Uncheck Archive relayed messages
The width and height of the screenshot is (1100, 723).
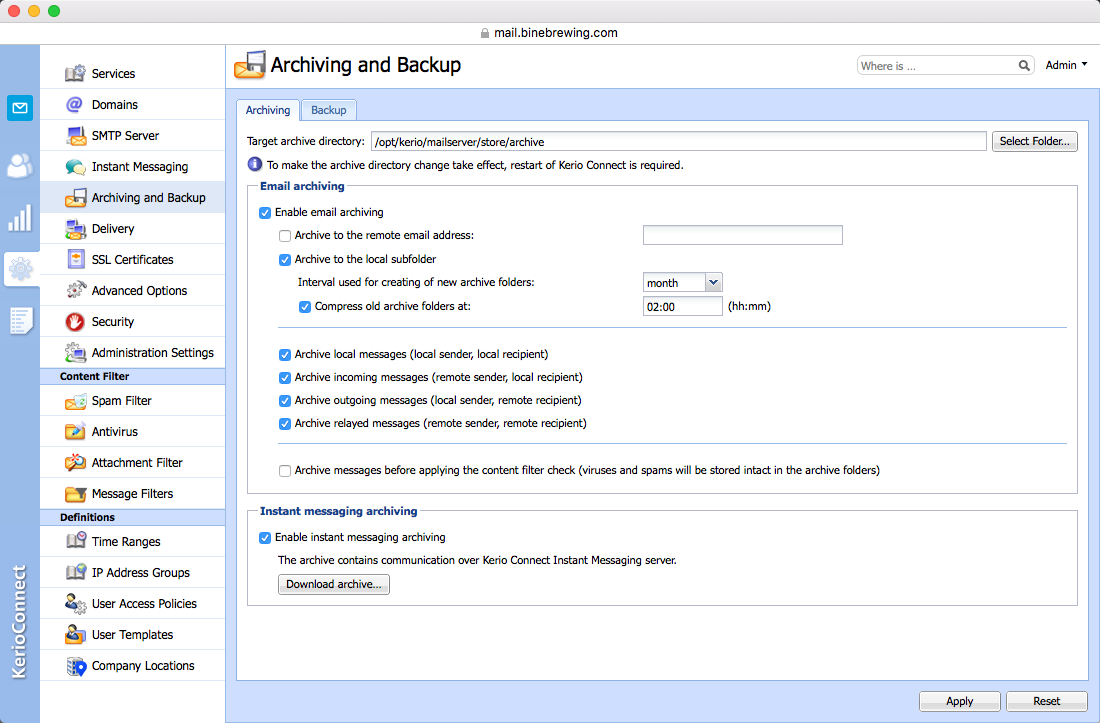[x=285, y=424]
